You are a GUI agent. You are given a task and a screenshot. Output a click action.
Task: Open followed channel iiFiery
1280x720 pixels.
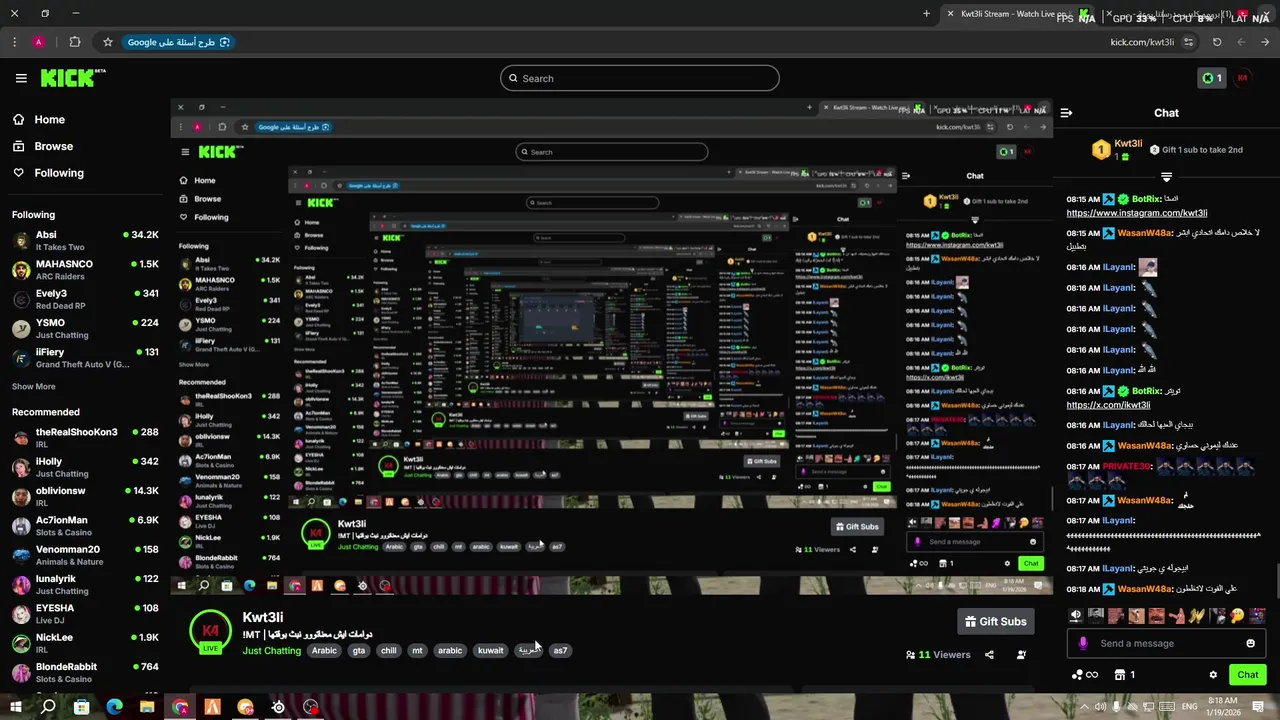[x=85, y=357]
